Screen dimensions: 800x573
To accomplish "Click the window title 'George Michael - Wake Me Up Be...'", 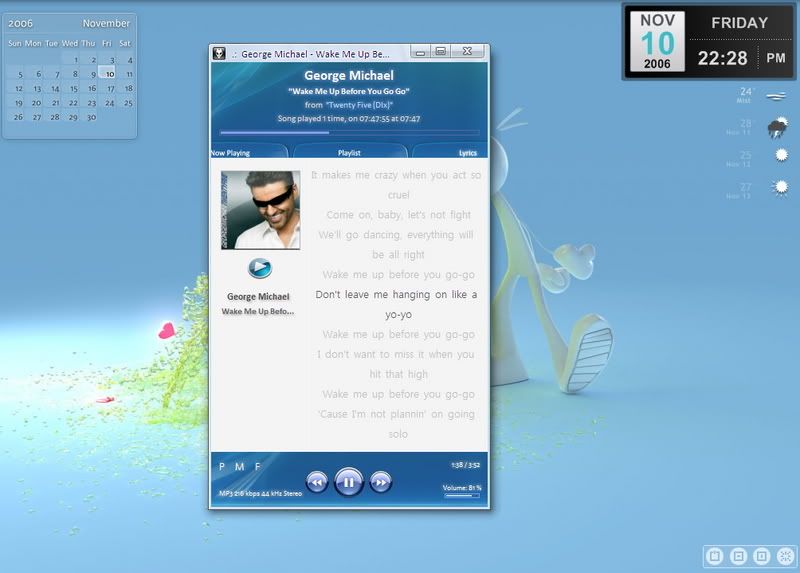I will coord(315,54).
